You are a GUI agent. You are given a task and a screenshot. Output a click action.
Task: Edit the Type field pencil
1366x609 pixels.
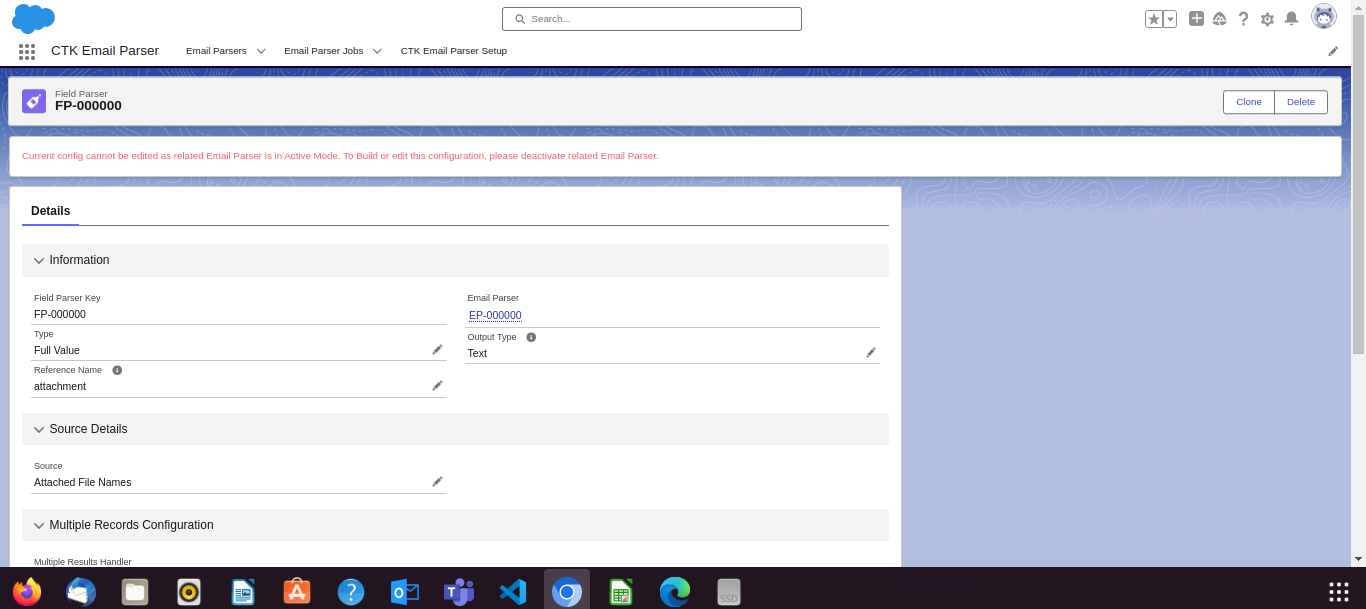[x=437, y=349]
